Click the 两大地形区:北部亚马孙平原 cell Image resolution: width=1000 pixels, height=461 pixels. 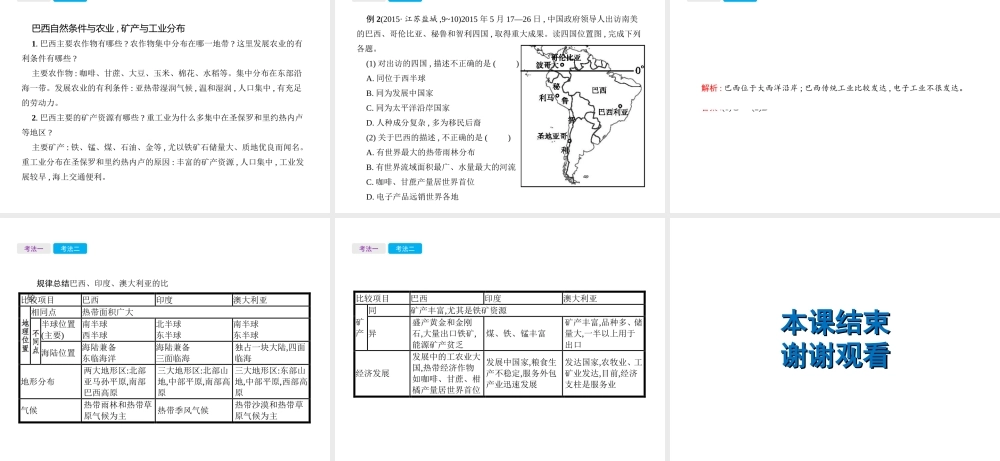118,381
